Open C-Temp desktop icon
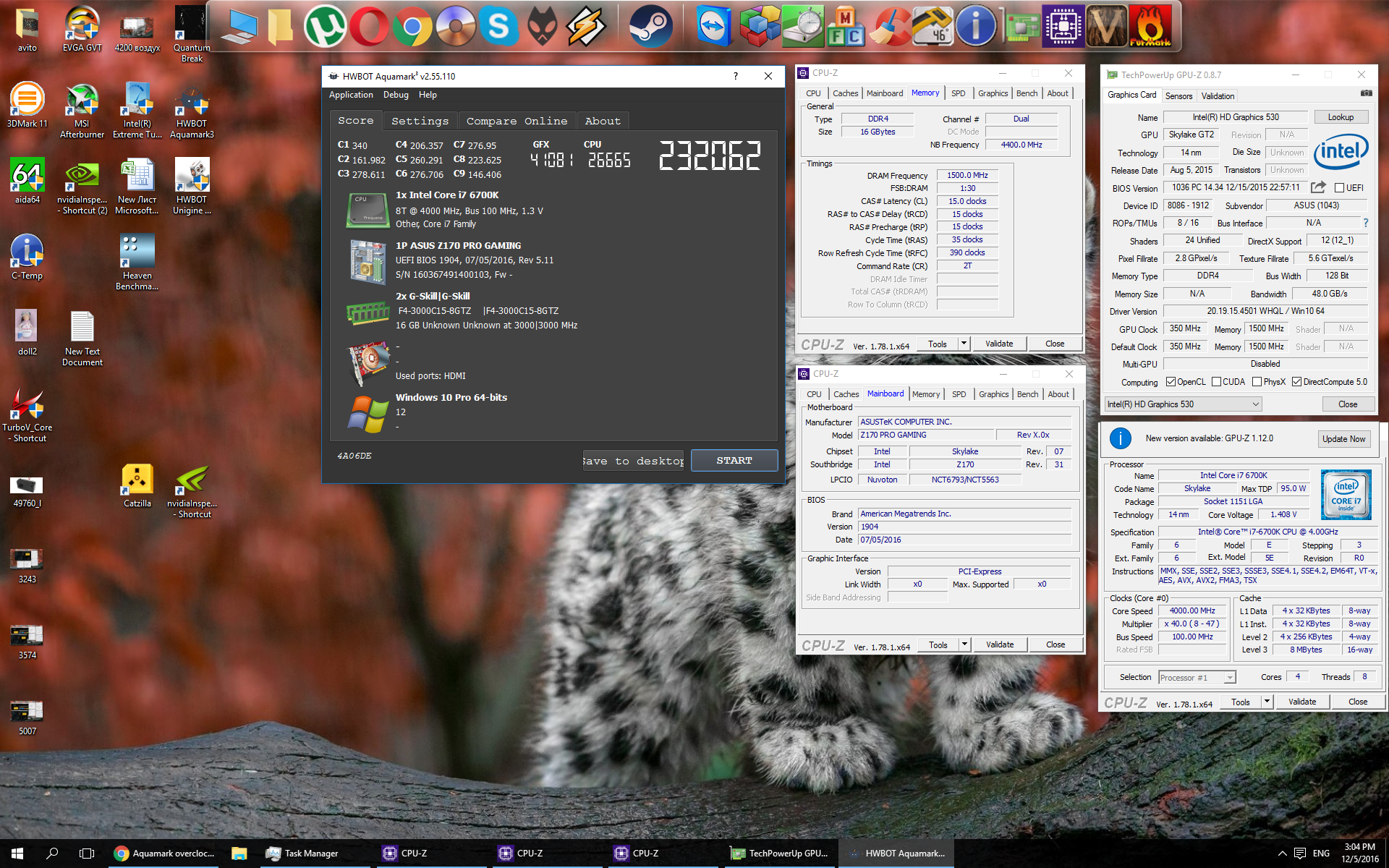1389x868 pixels. pyautogui.click(x=27, y=257)
